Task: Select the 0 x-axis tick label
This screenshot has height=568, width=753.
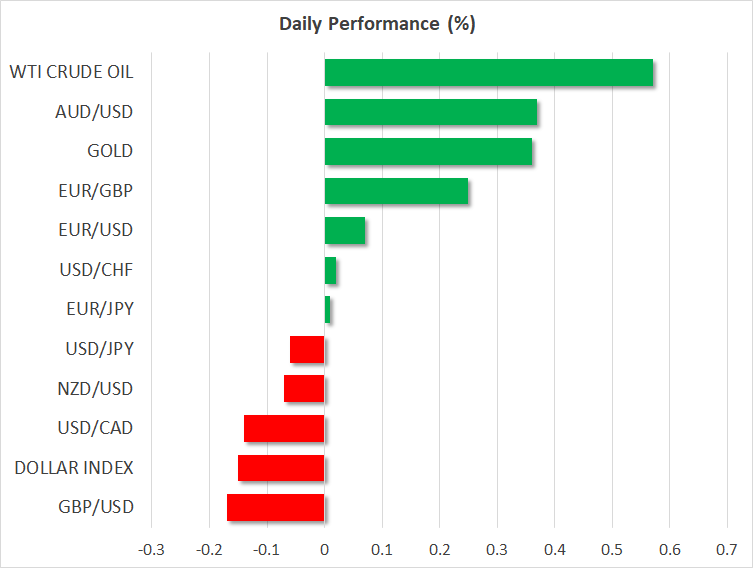Action: 324,549
